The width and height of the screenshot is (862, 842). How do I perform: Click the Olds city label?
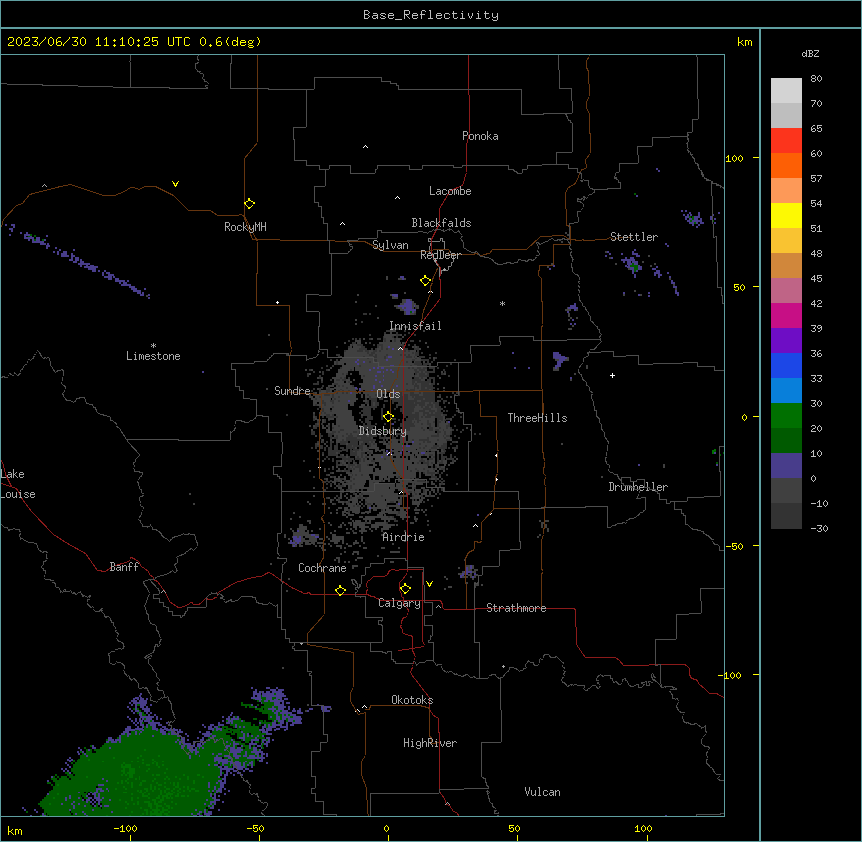(388, 394)
